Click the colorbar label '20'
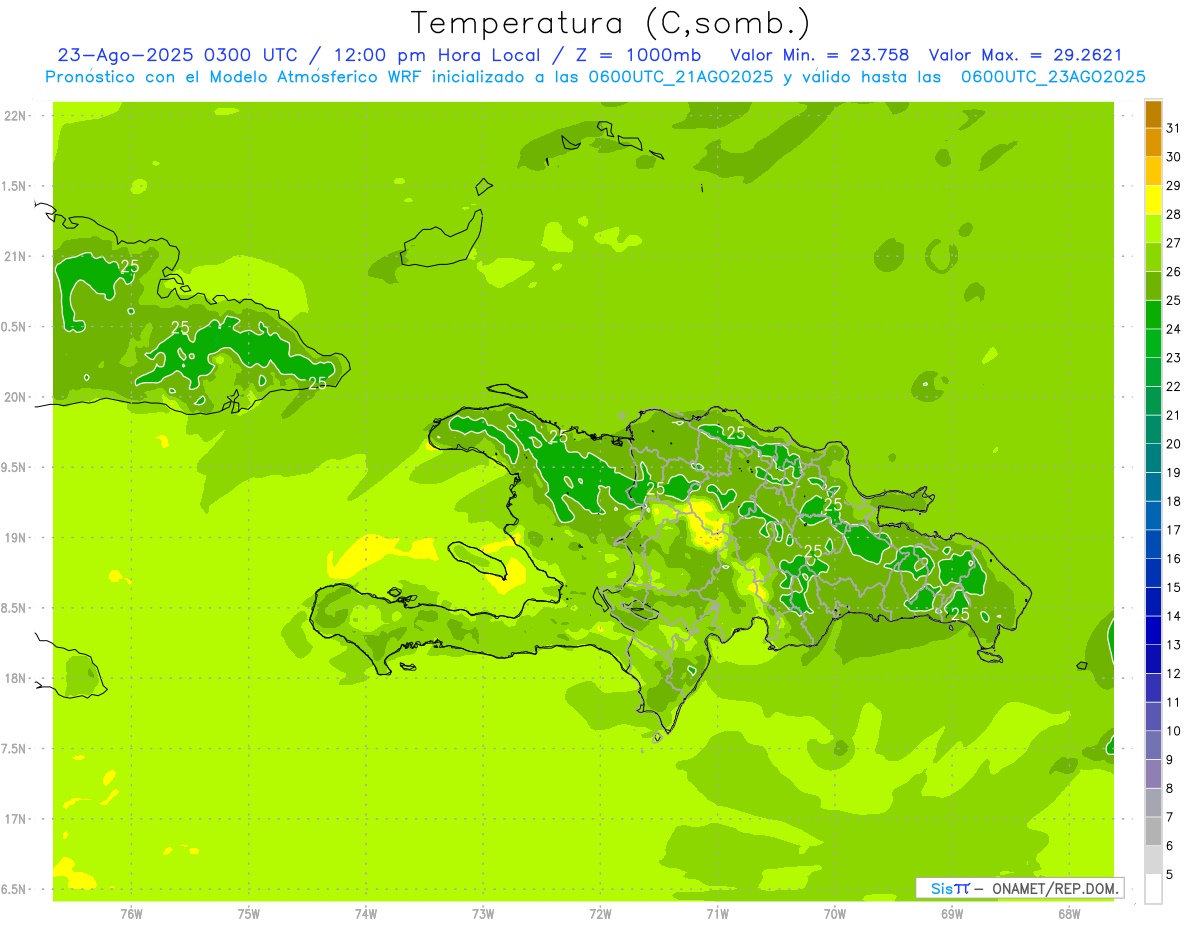Viewport: 1200px width, 927px height. [x=1173, y=444]
